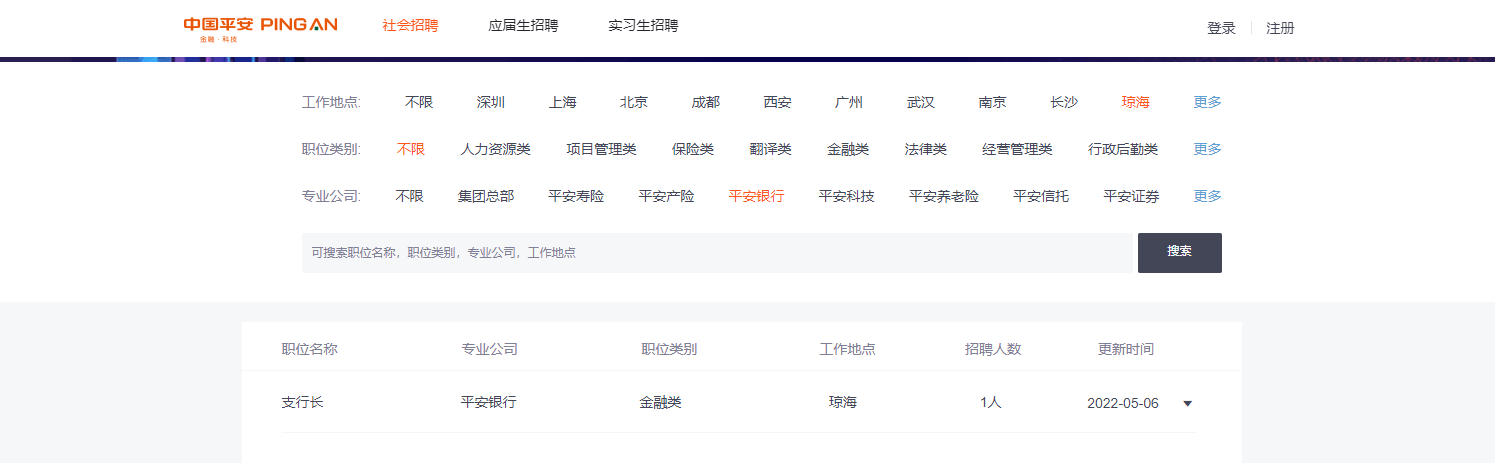Open the 支行长 job listing
Viewport: 1495px width, 463px height.
[x=302, y=402]
